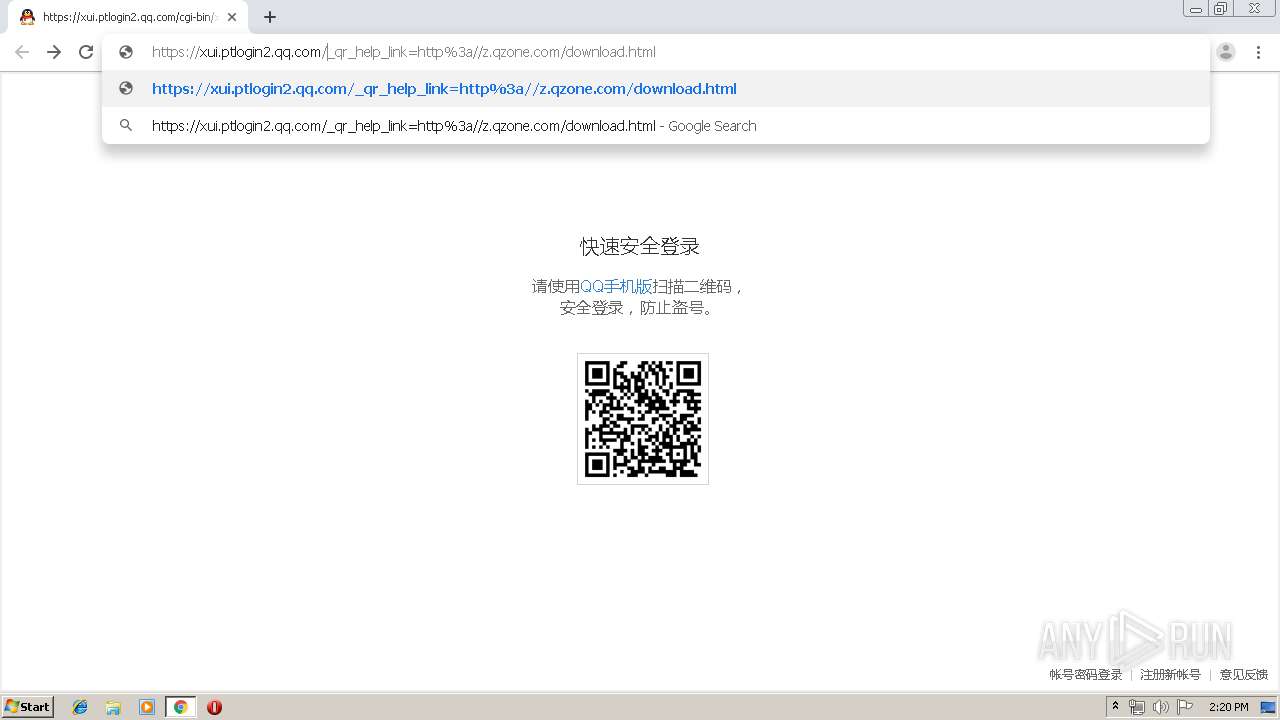Click the globe icon beside the URL suggestion
1280x720 pixels.
click(x=126, y=88)
